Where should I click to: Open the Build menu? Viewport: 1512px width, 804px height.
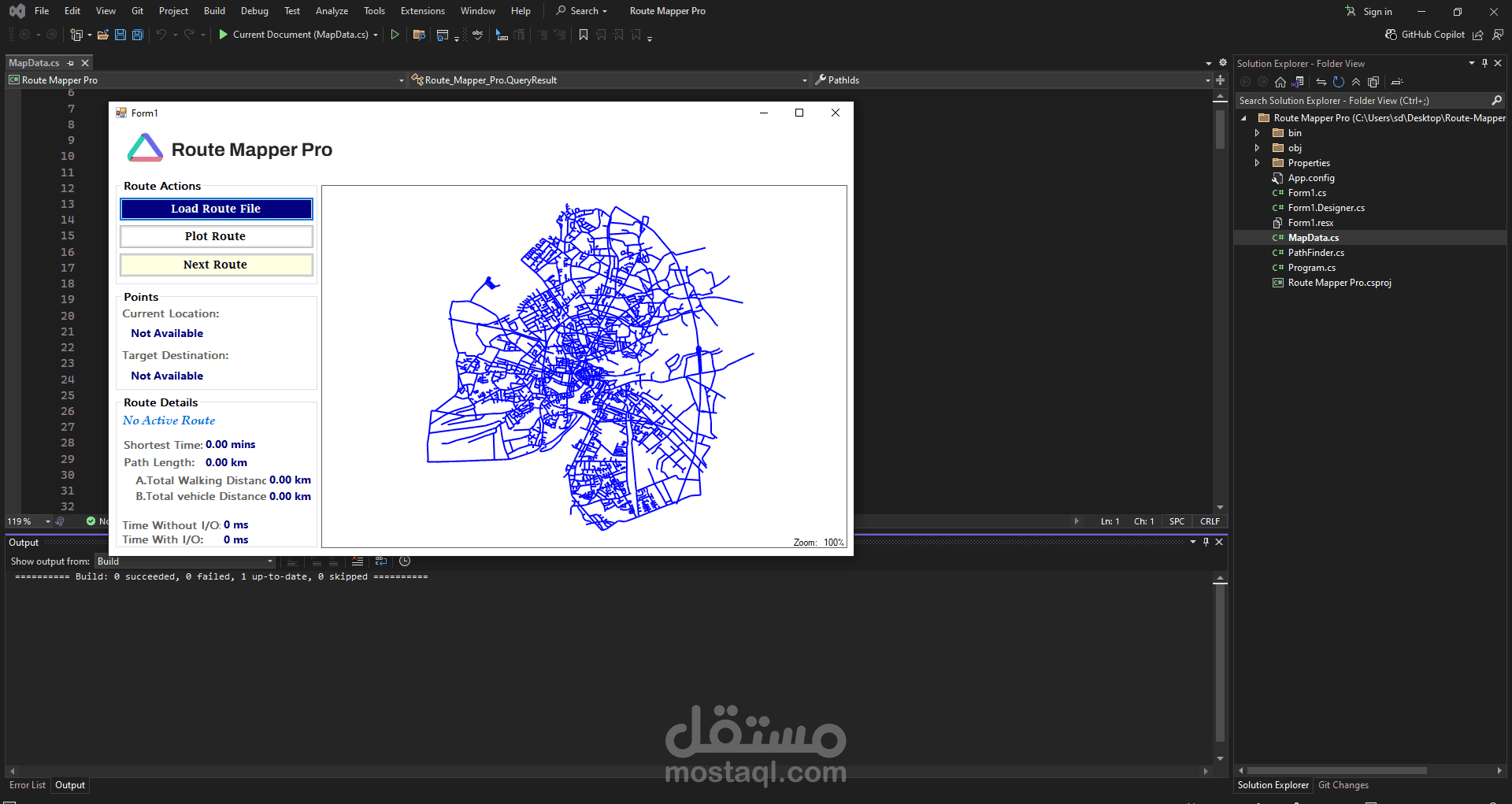pos(214,11)
